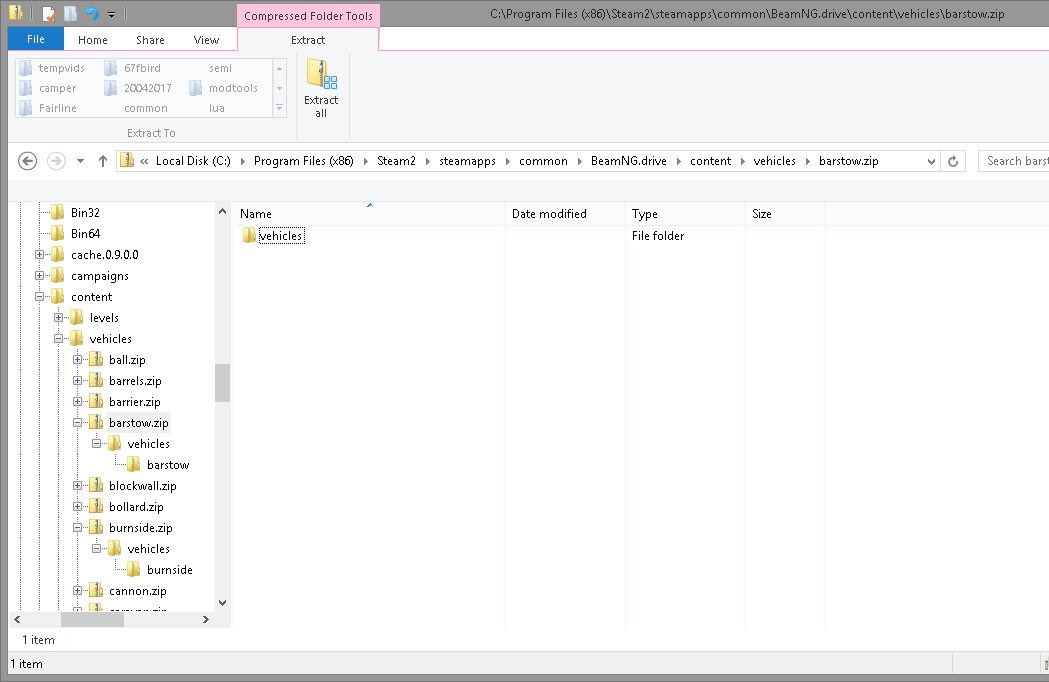Click the Refresh address bar button
Image resolution: width=1049 pixels, height=682 pixels.
coord(953,161)
